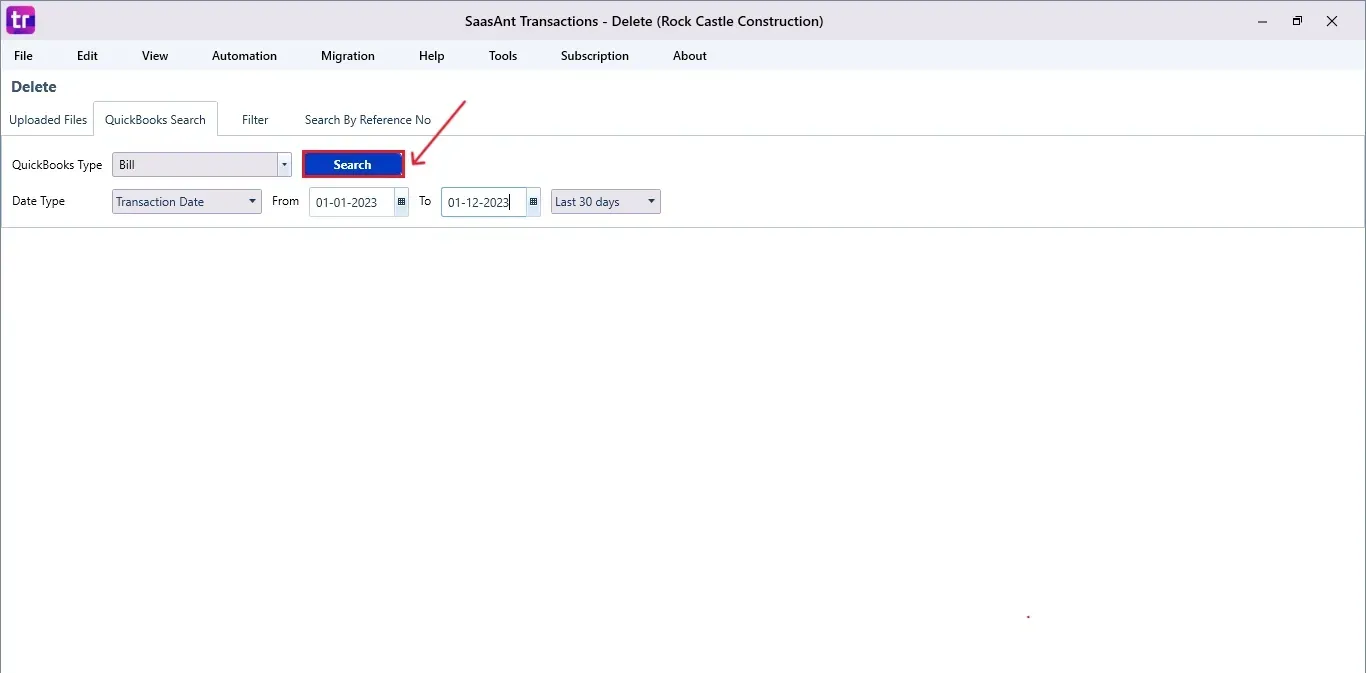Image resolution: width=1366 pixels, height=673 pixels.
Task: Minimize the SaasAnt Transactions window
Action: (x=1262, y=21)
